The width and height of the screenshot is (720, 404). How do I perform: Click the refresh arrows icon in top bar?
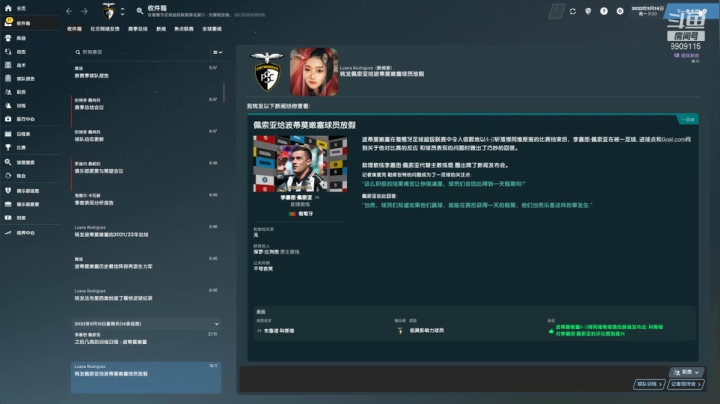pos(573,11)
